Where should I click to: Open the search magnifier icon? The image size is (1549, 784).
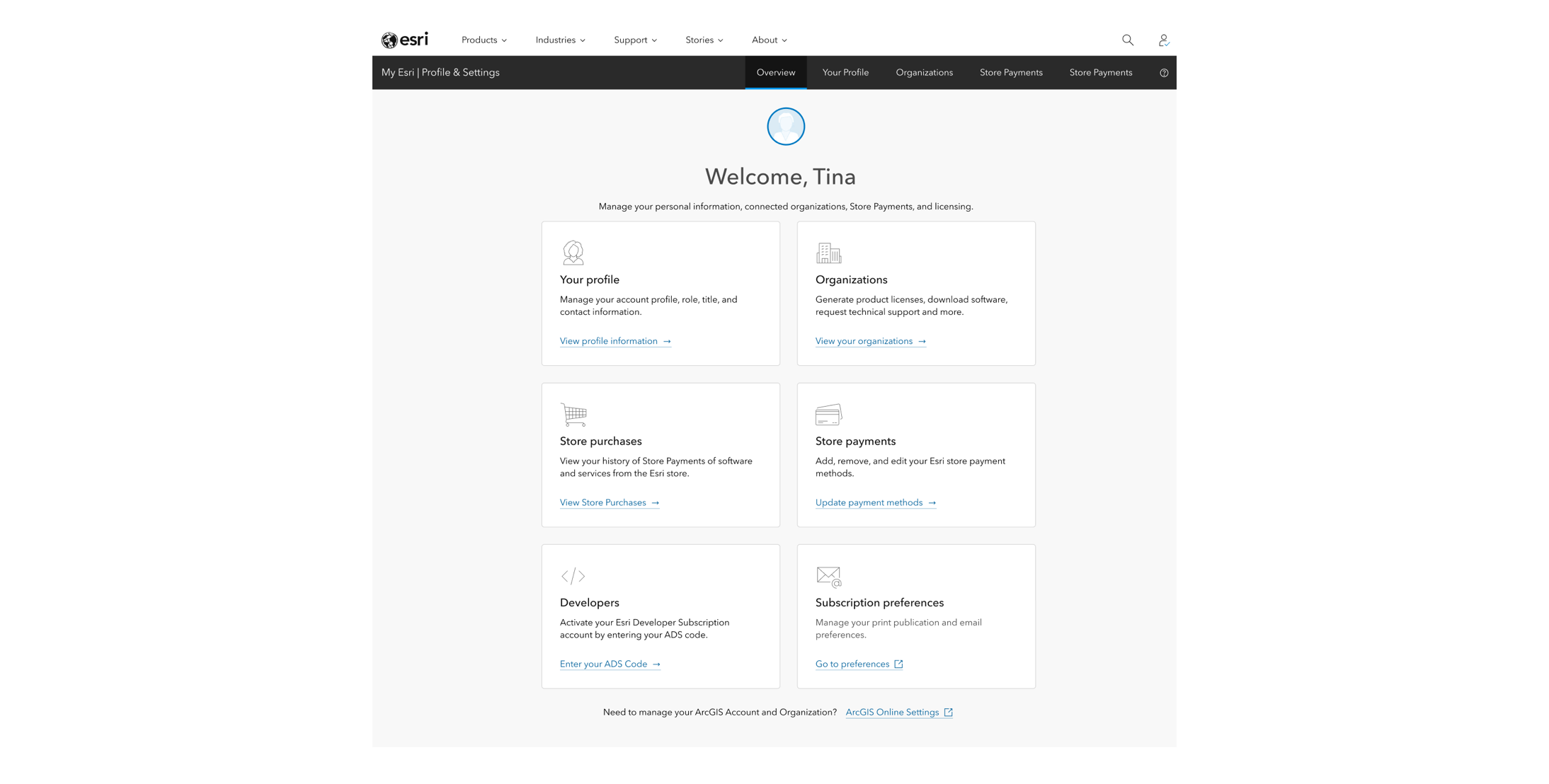[x=1128, y=40]
